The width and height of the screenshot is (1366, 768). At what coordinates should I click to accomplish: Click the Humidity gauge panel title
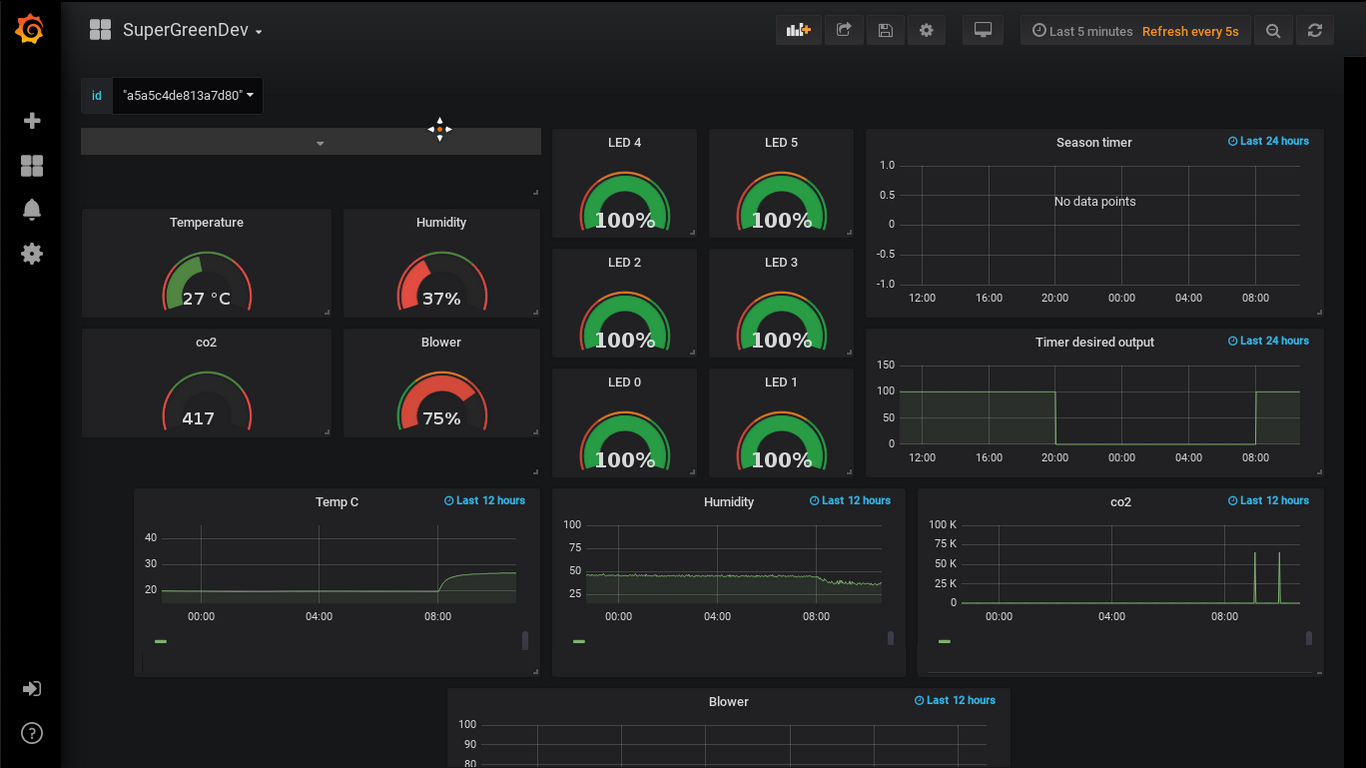441,222
